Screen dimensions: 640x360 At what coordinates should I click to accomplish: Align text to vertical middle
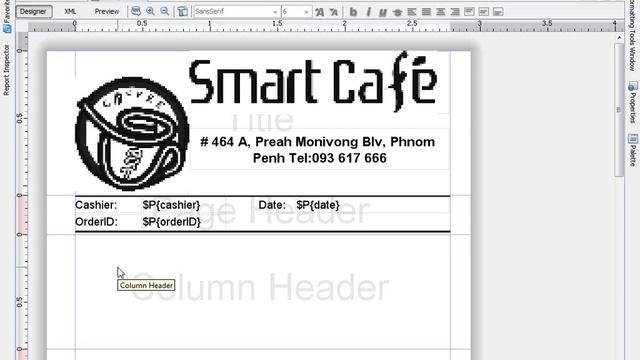coord(484,12)
